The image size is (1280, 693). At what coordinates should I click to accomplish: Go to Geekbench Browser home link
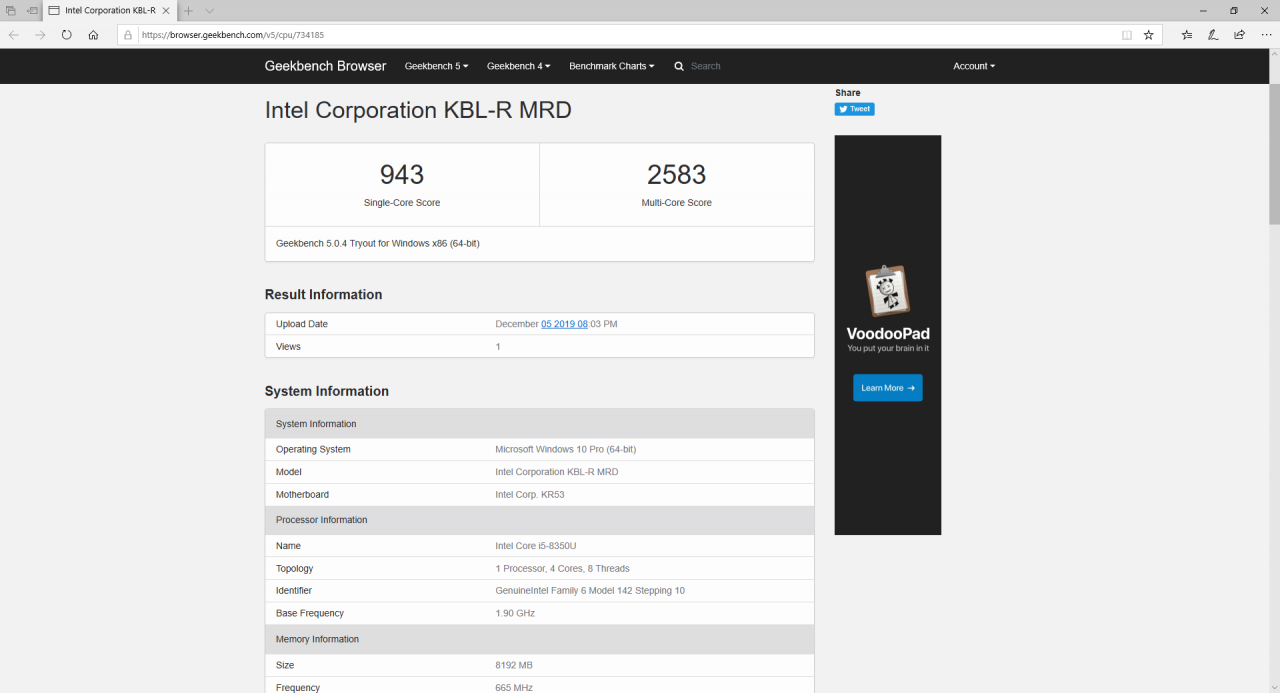(325, 66)
